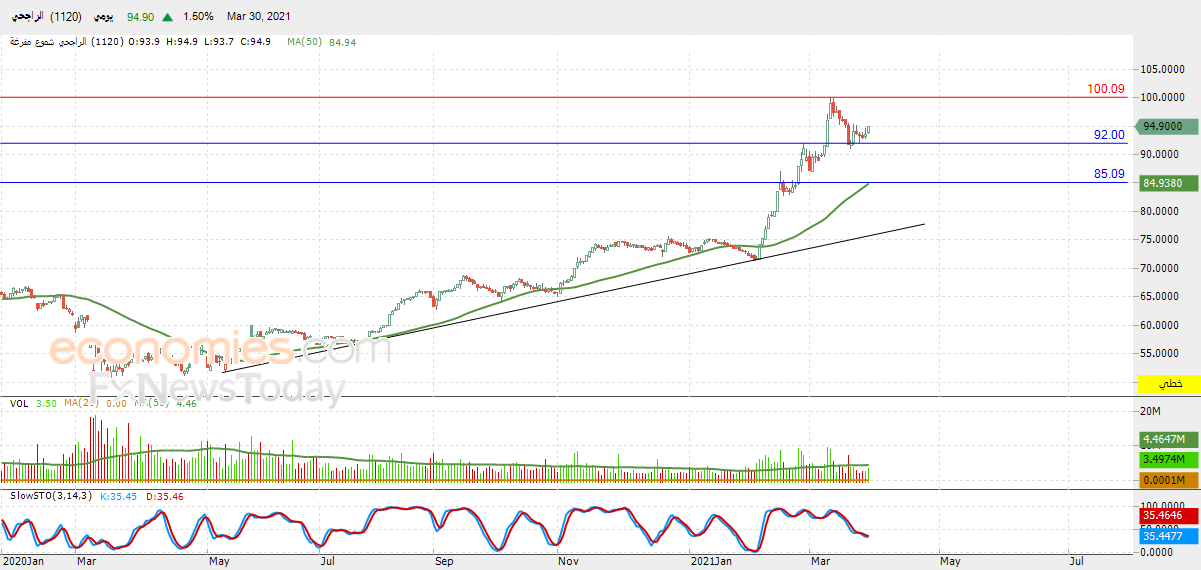1201x570 pixels.
Task: Click the 1.50% change value
Action: [198, 17]
